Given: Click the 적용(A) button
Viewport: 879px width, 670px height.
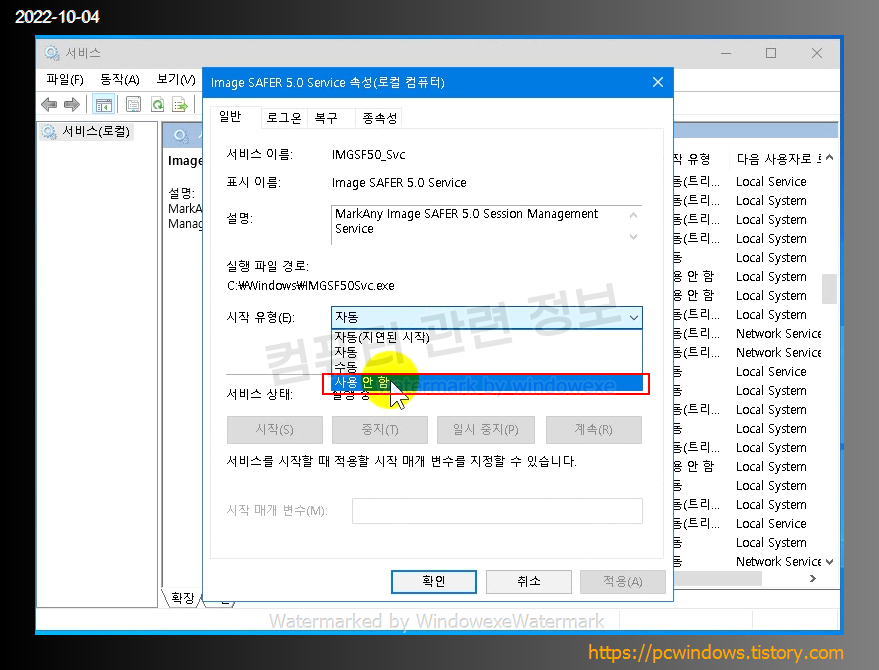Looking at the screenshot, I should 623,581.
